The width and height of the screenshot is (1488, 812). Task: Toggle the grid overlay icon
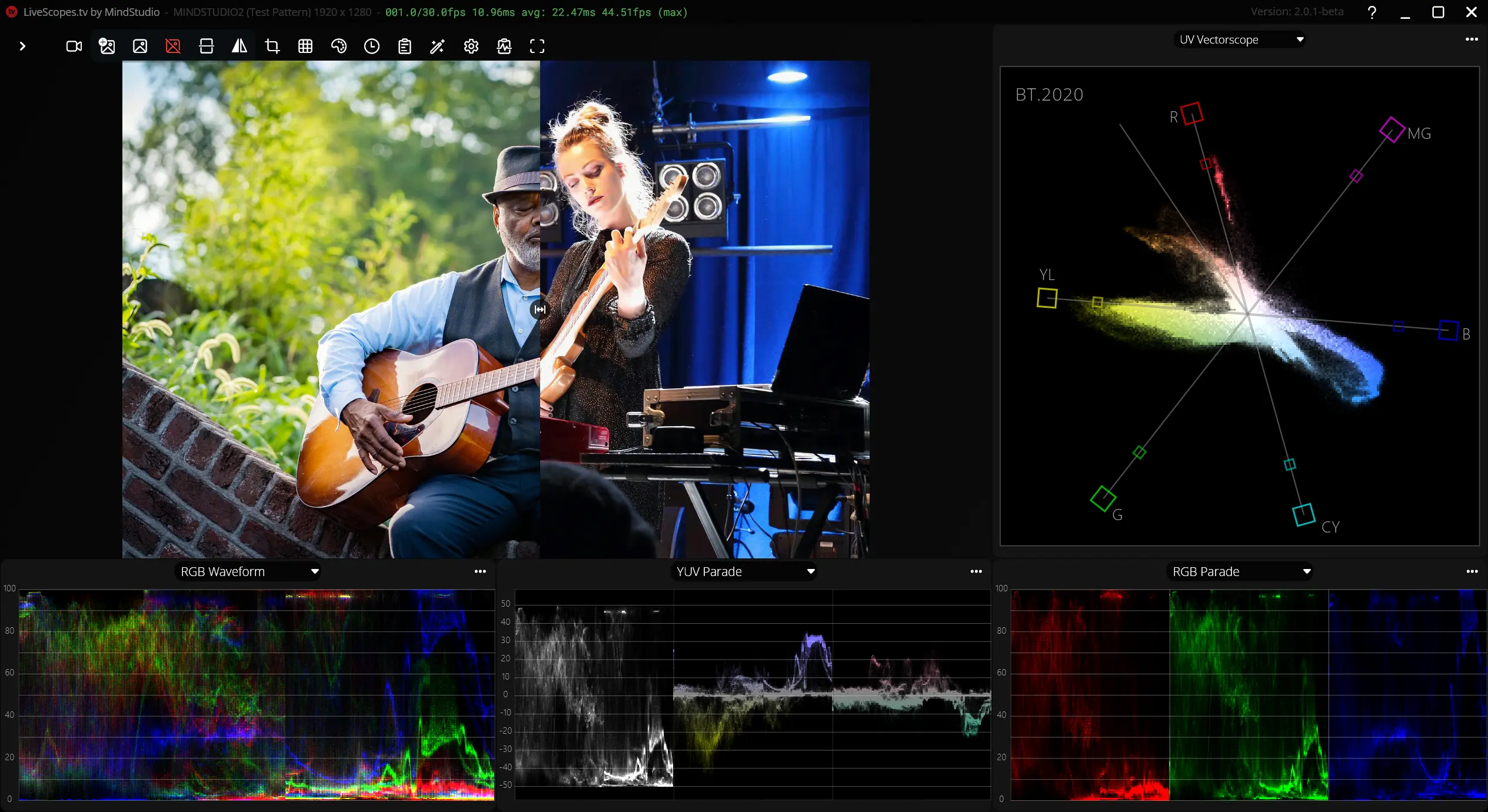click(x=305, y=46)
